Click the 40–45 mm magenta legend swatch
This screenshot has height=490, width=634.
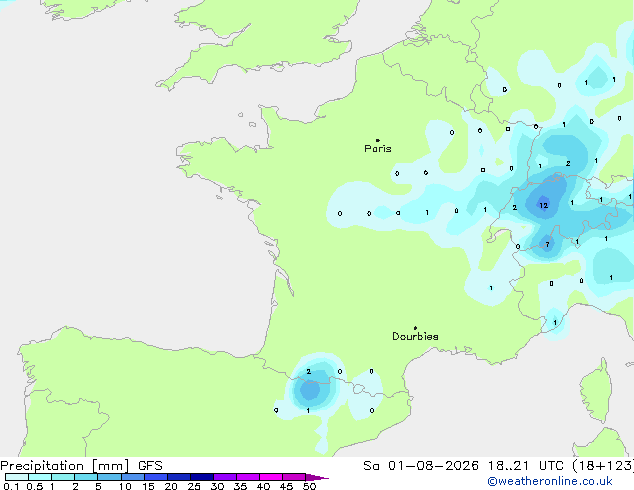click(x=271, y=477)
